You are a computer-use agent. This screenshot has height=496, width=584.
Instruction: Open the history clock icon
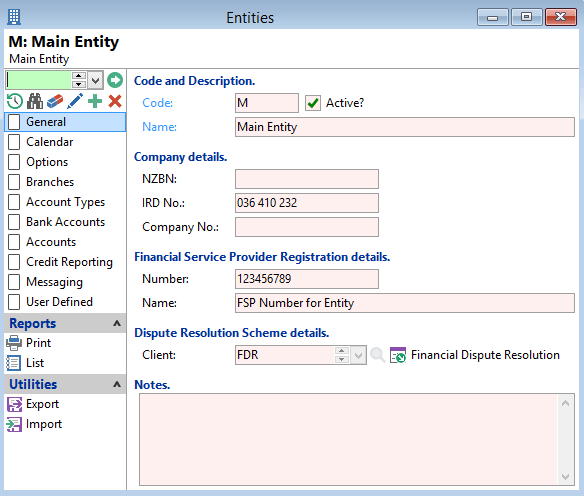click(15, 101)
